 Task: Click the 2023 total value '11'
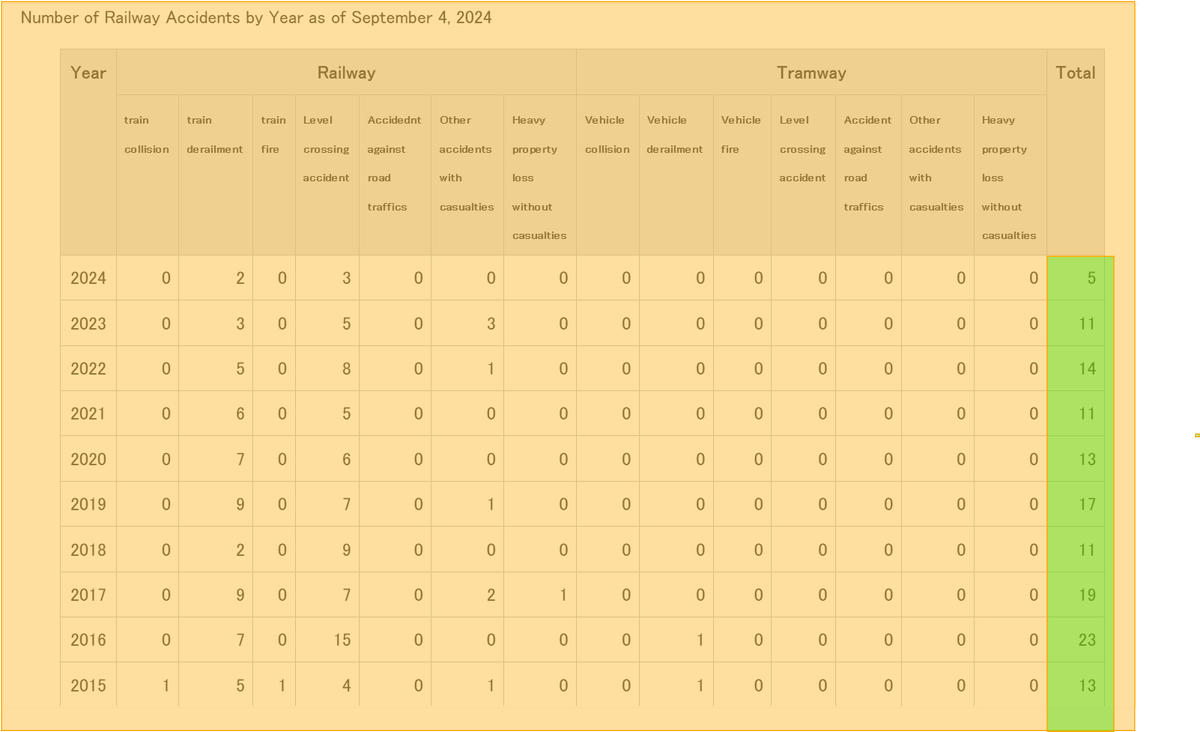pyautogui.click(x=1087, y=324)
